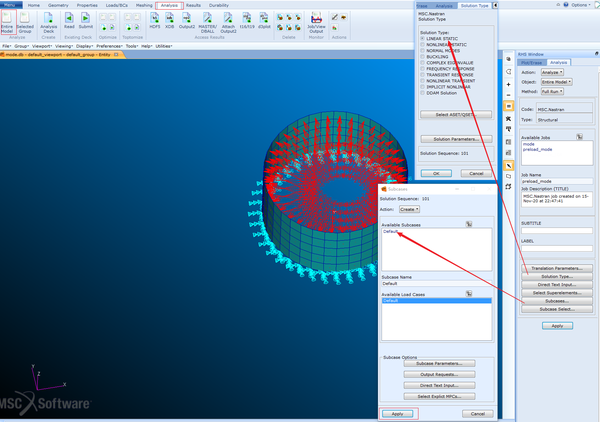This screenshot has height=422, width=600.
Task: Click the Selected Group icon
Action: click(x=25, y=22)
